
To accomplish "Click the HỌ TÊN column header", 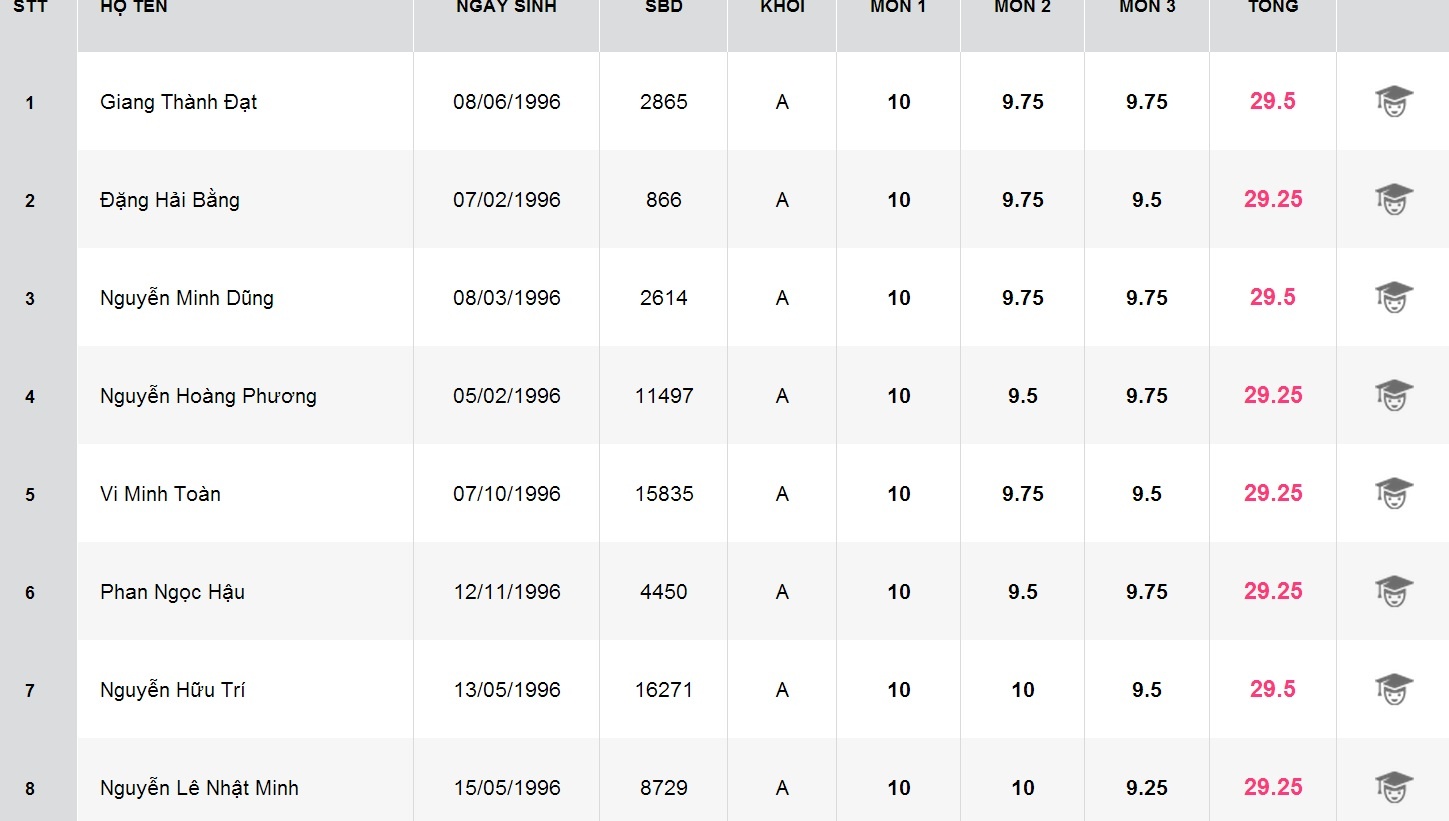I will (x=134, y=8).
